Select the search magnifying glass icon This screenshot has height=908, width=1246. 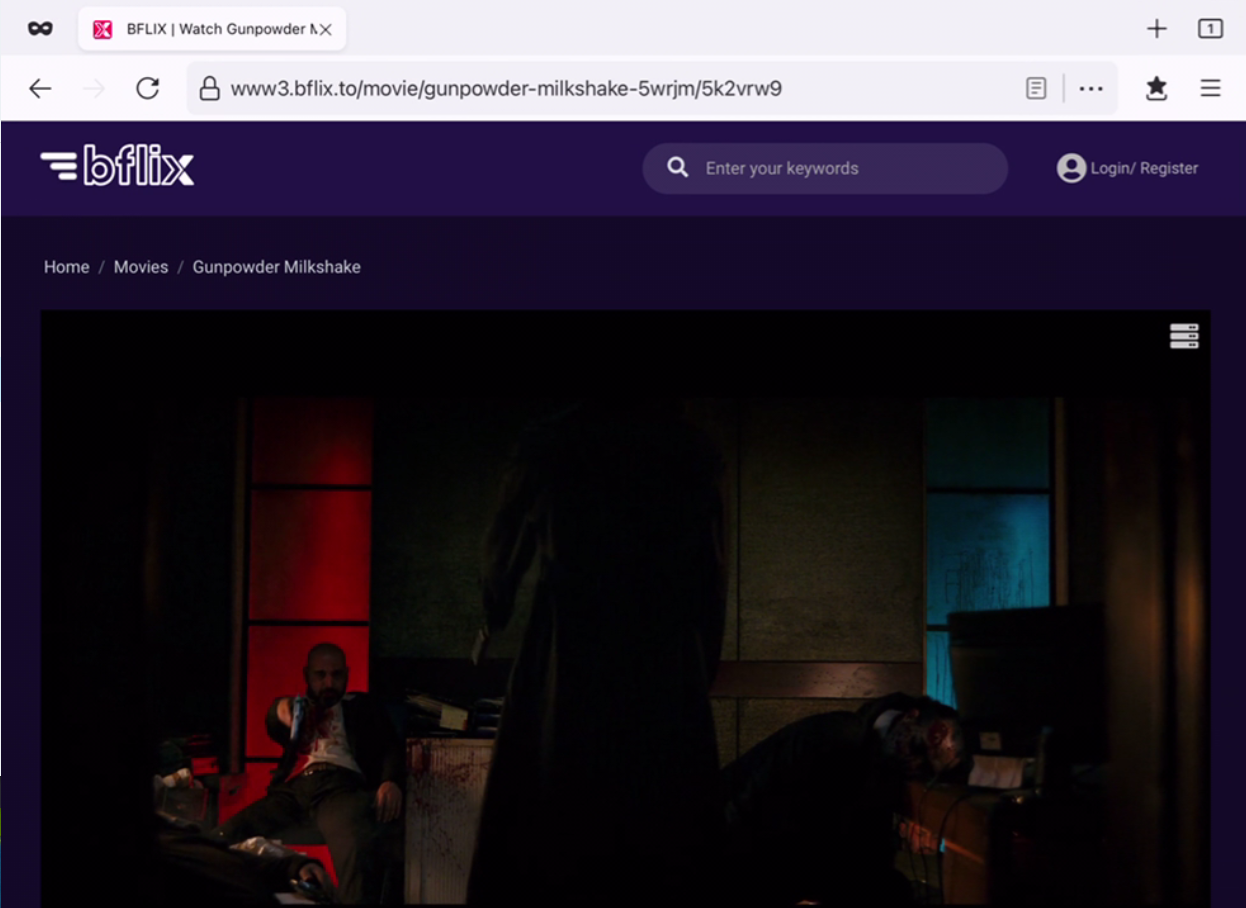678,168
